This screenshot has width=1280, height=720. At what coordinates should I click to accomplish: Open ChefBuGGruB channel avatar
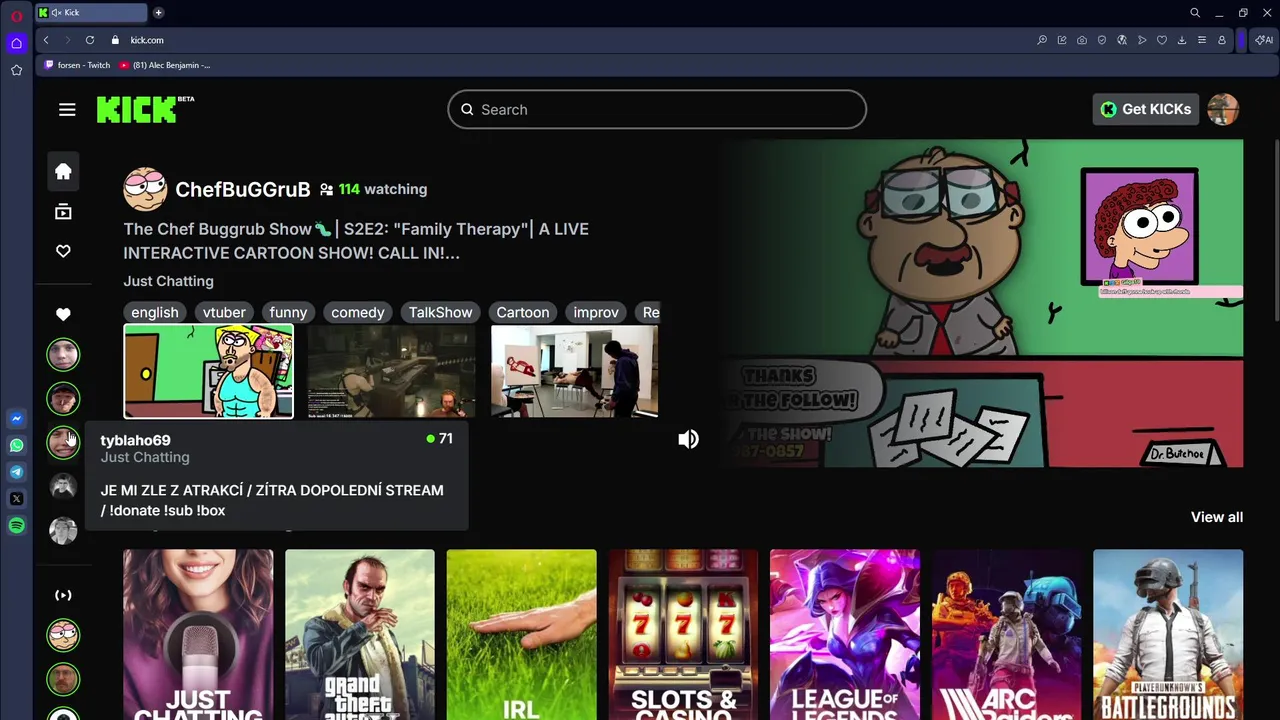click(145, 189)
